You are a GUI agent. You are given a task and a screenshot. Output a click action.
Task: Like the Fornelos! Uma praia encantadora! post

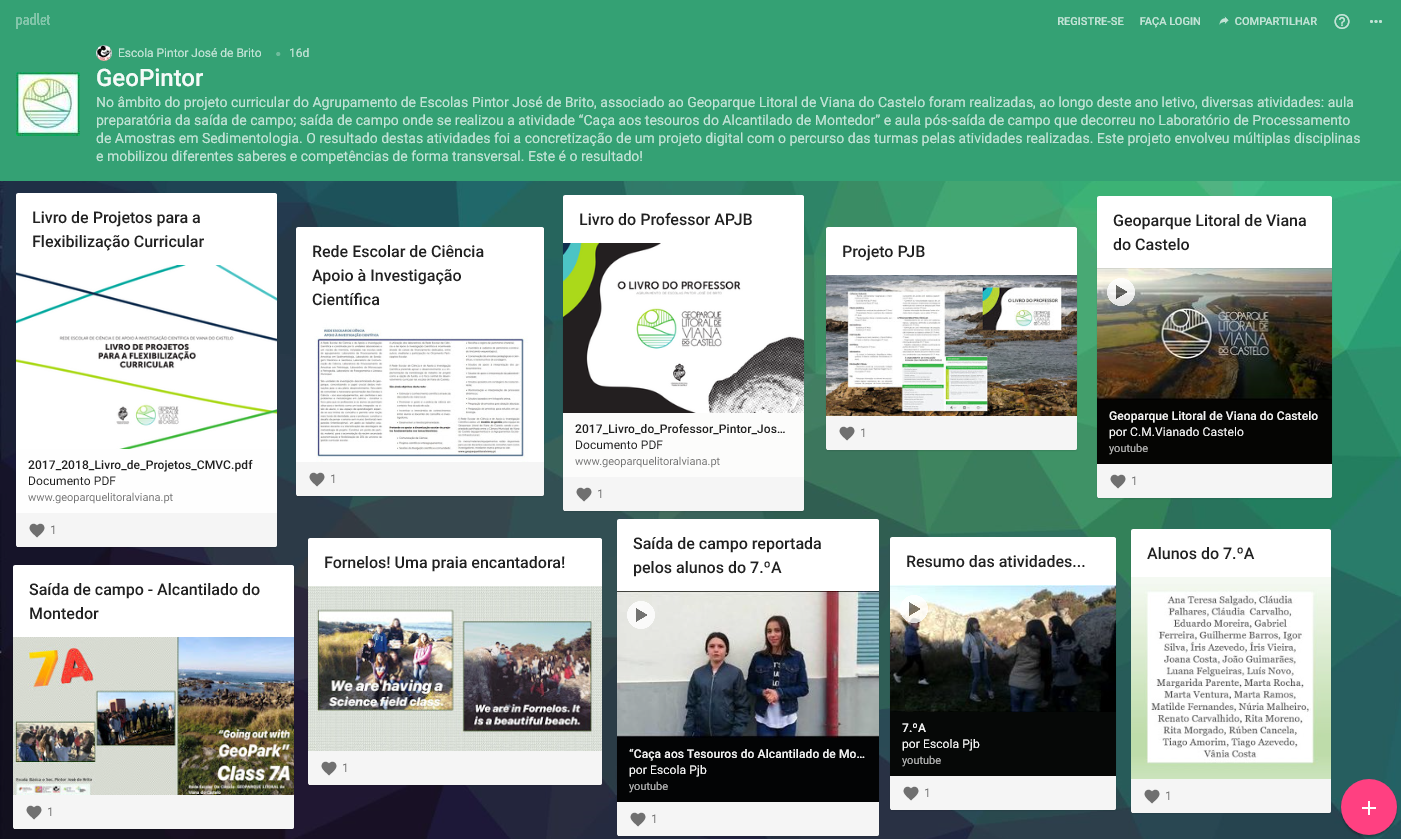329,768
